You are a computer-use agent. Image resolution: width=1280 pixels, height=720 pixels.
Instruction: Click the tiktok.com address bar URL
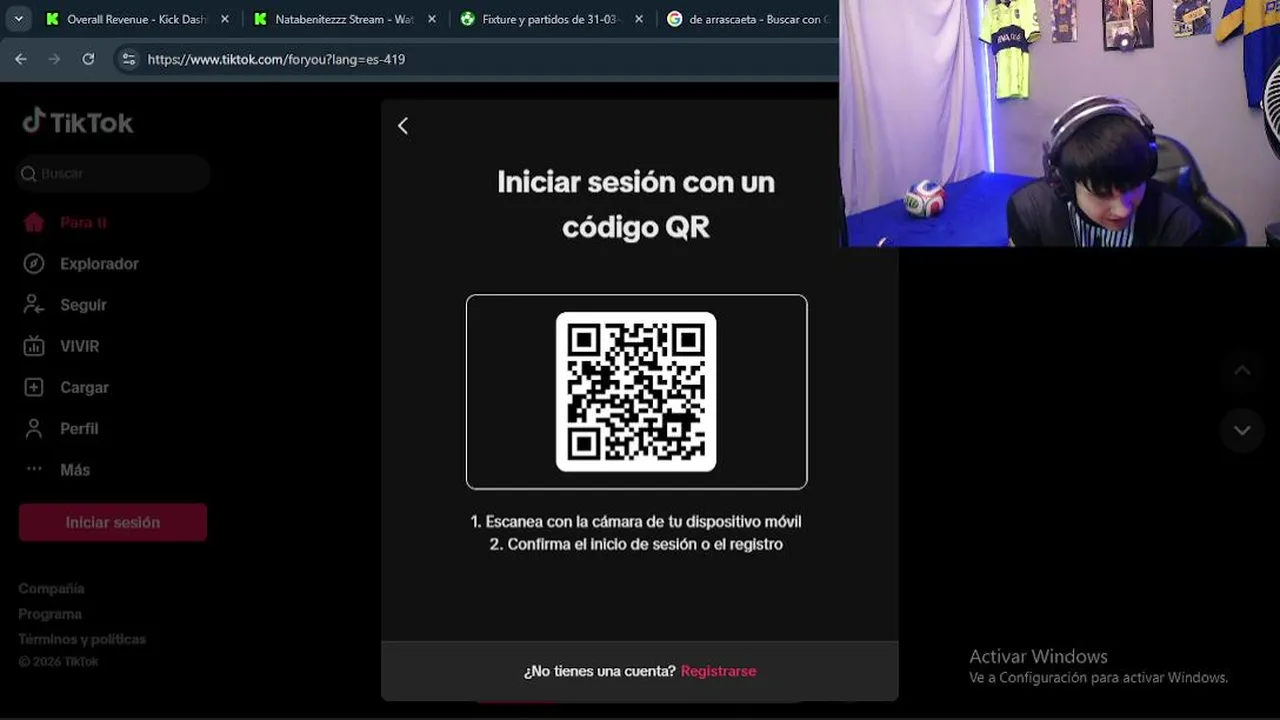[276, 59]
